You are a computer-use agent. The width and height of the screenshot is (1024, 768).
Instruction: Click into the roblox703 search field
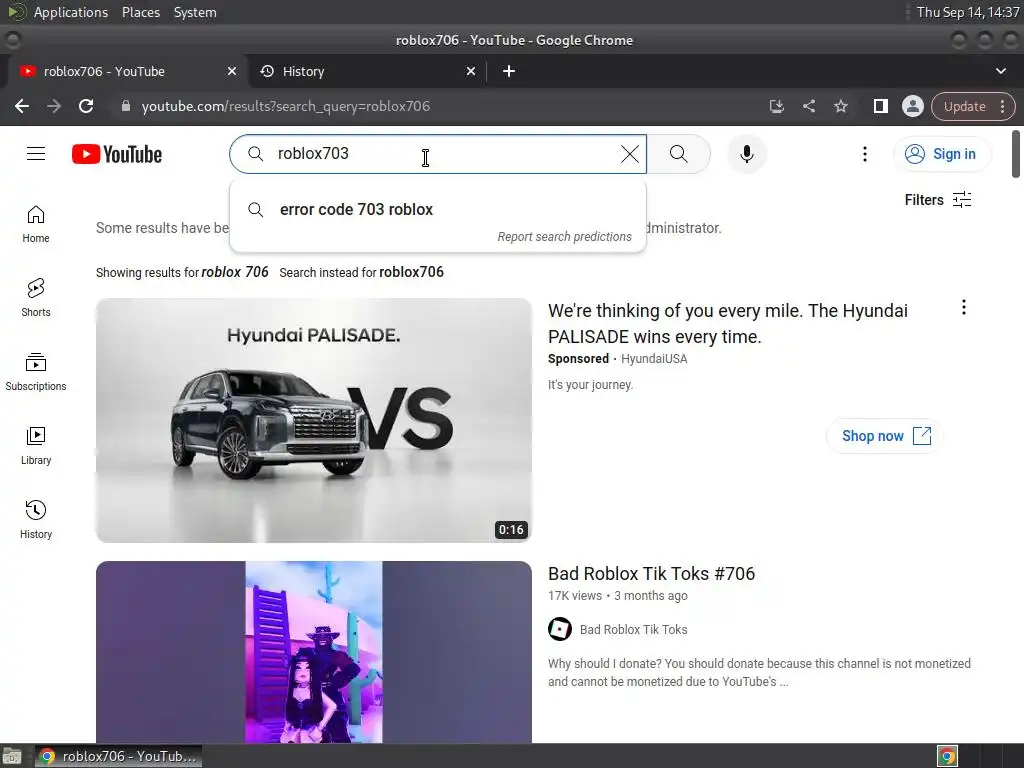438,154
